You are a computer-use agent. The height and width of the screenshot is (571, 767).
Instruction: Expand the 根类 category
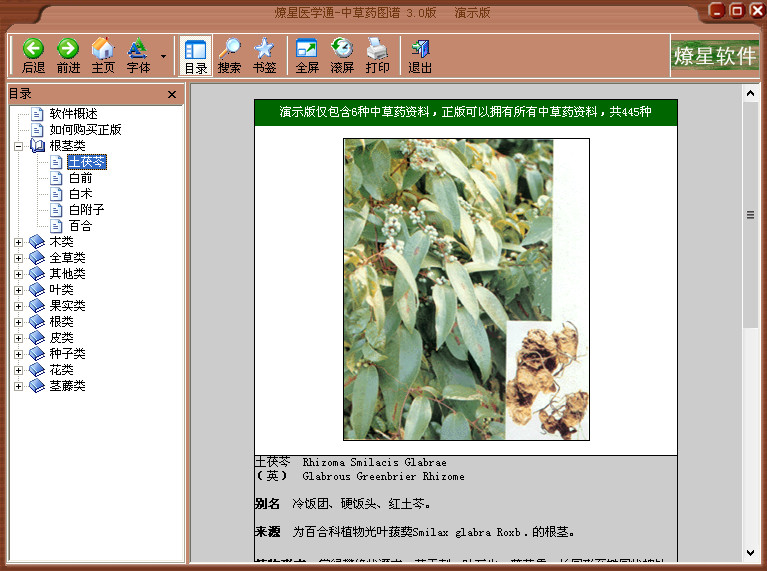(18, 322)
